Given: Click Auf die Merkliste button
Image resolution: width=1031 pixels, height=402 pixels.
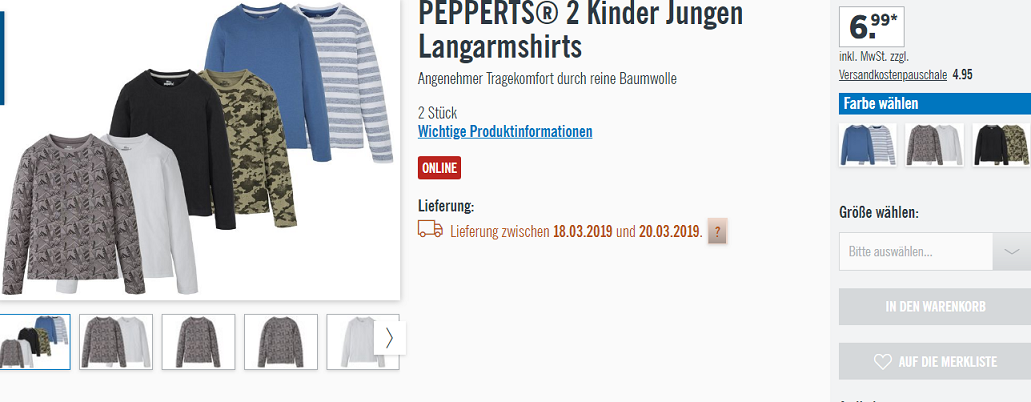Looking at the screenshot, I should point(934,362).
